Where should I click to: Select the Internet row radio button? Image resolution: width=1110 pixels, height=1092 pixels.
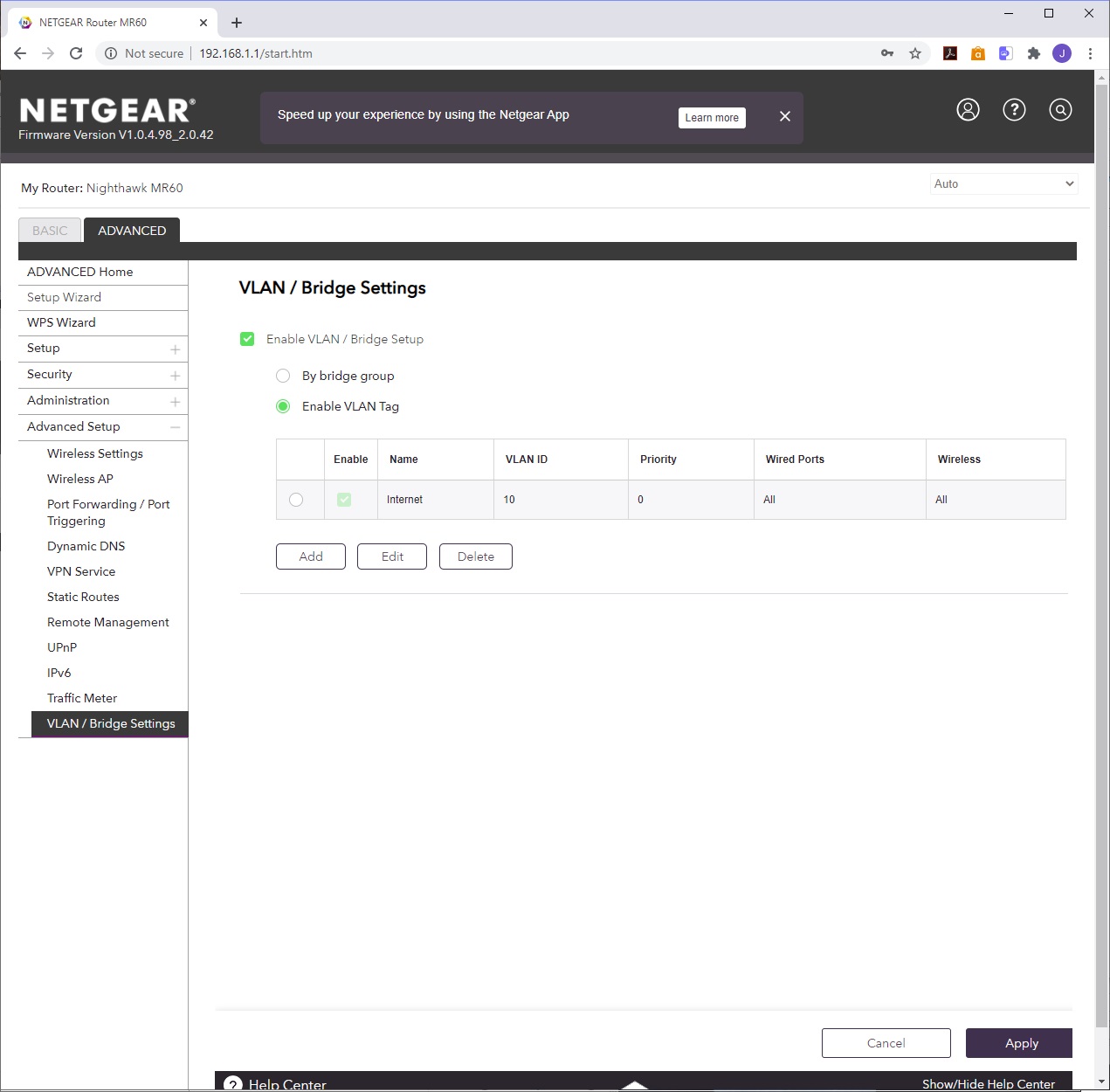[x=296, y=500]
